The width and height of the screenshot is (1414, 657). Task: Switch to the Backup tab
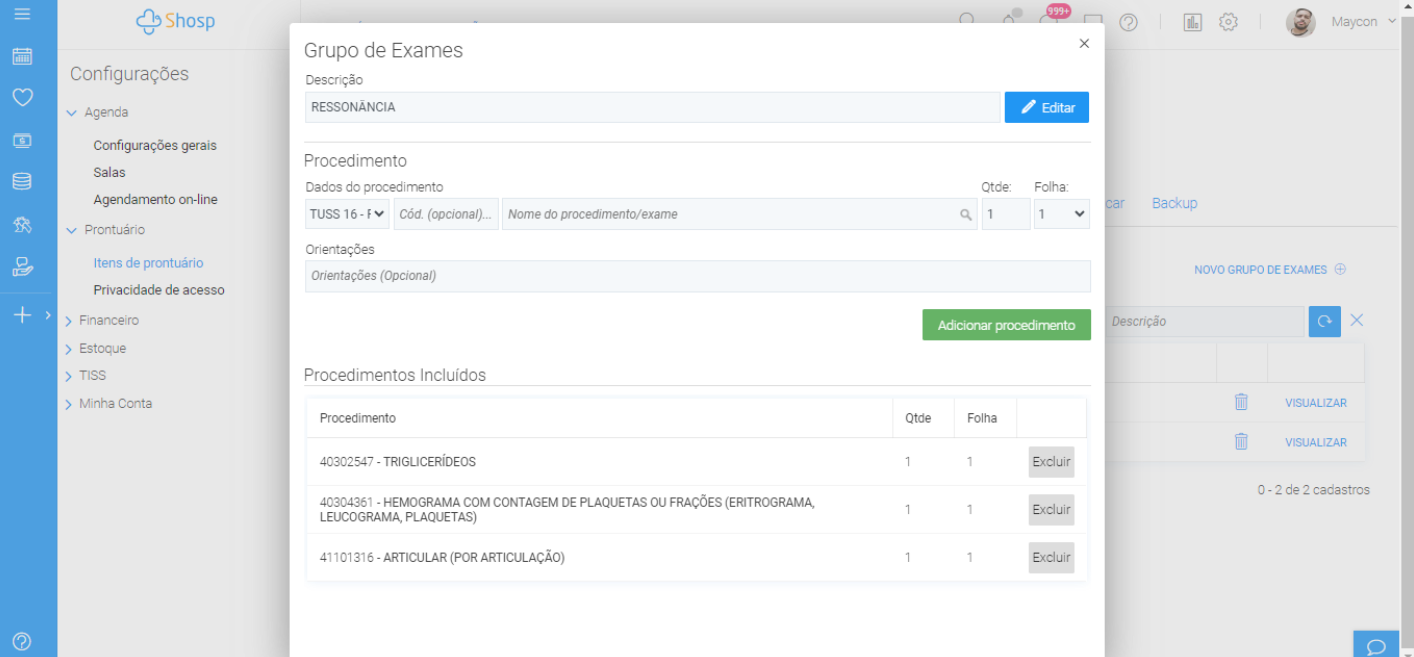click(1174, 203)
